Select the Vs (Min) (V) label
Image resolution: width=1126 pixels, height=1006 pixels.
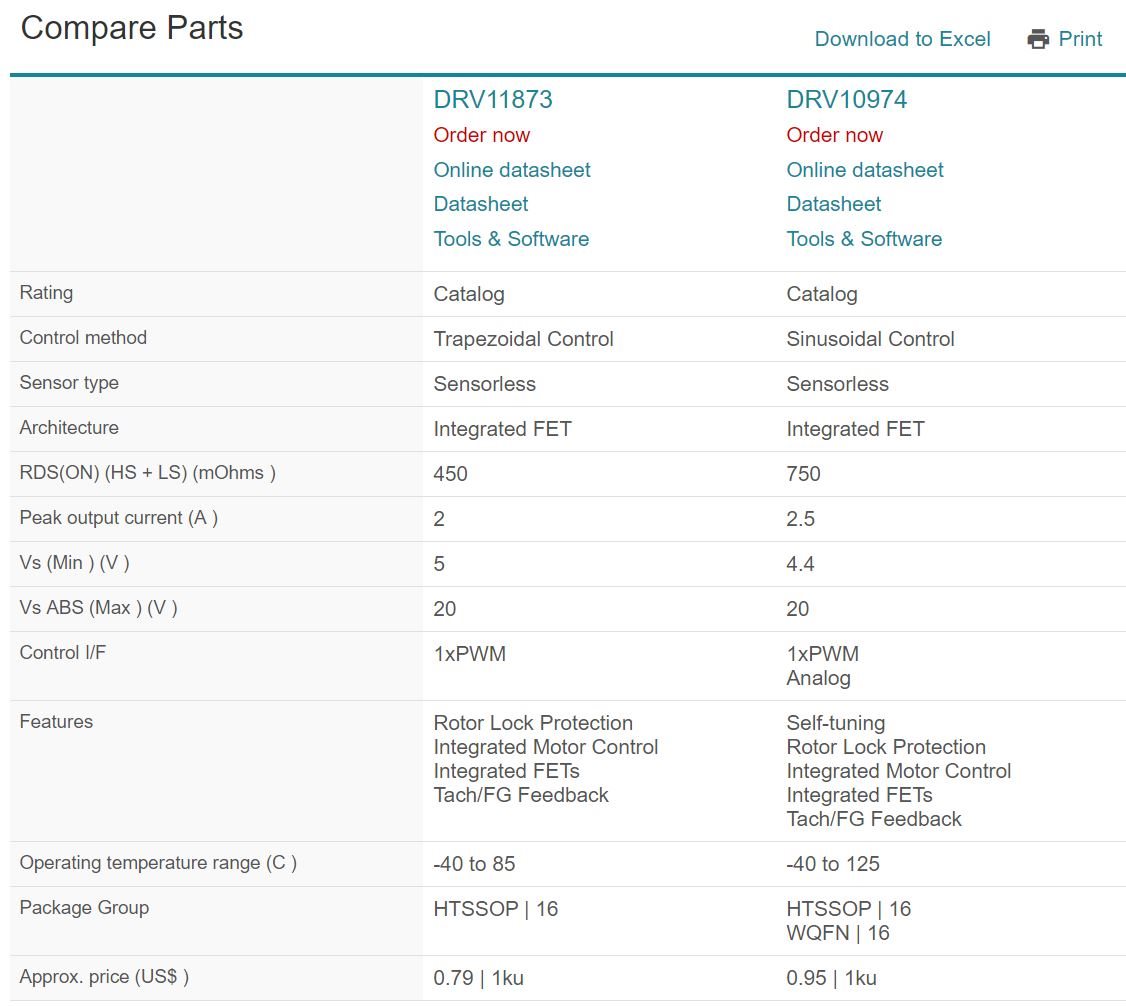(x=74, y=562)
